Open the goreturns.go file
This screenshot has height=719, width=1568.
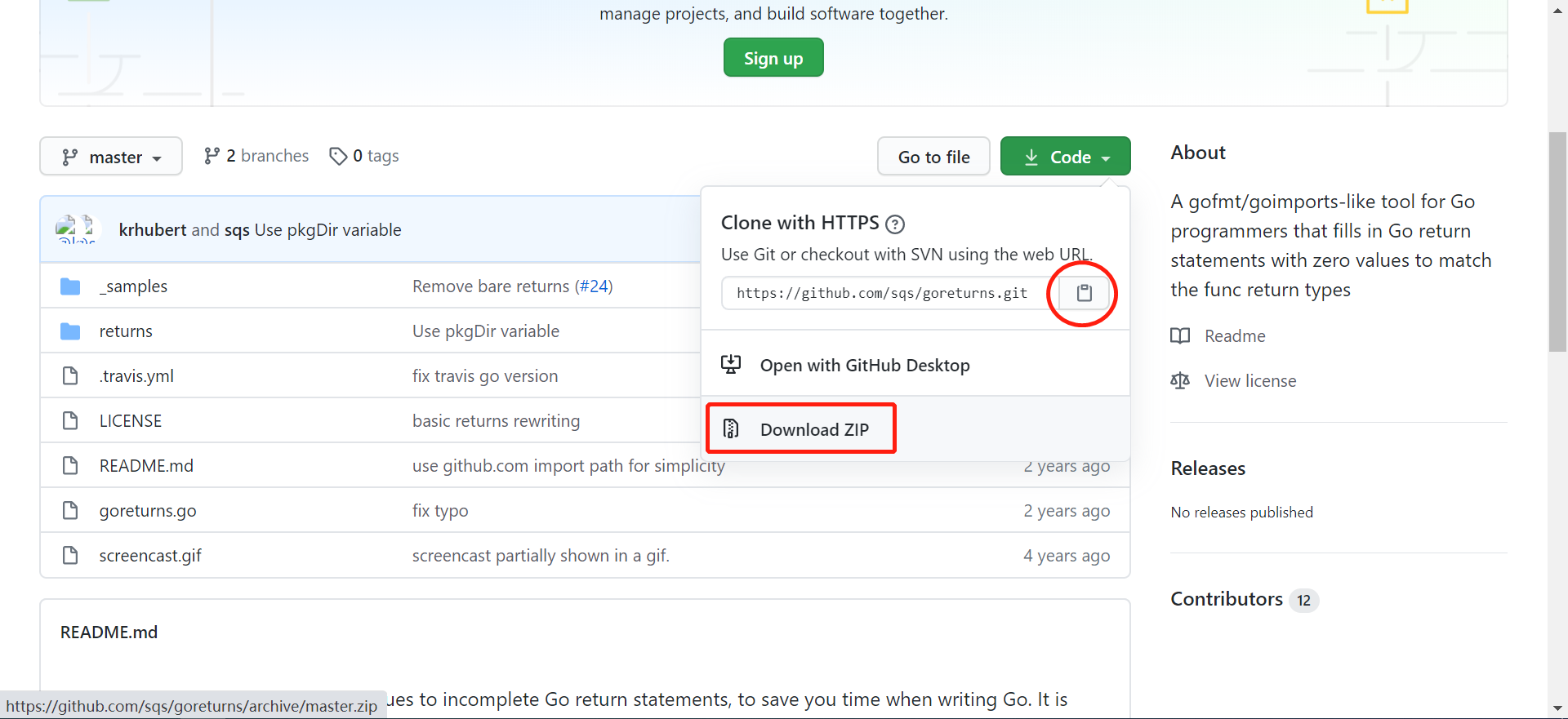tap(148, 511)
